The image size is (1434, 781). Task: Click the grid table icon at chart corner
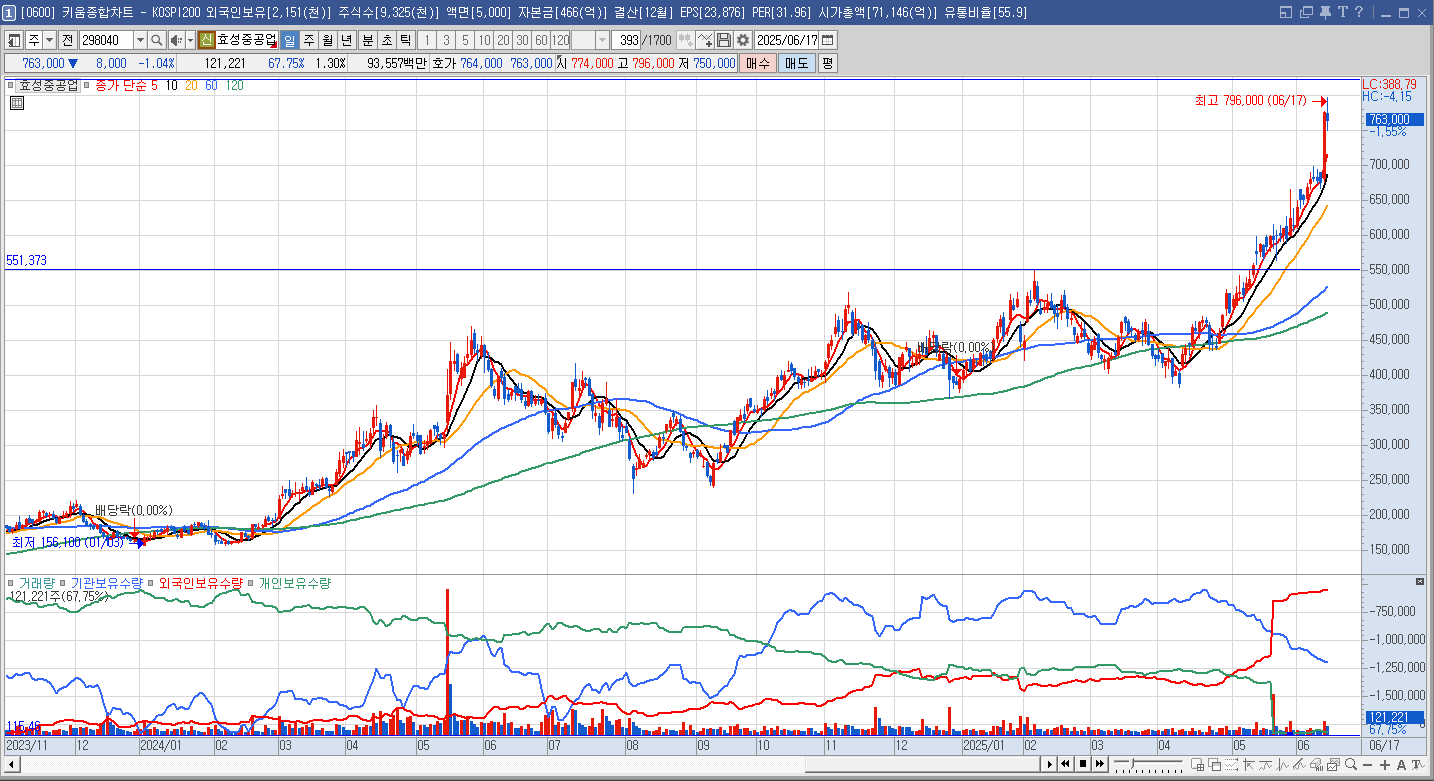click(18, 102)
